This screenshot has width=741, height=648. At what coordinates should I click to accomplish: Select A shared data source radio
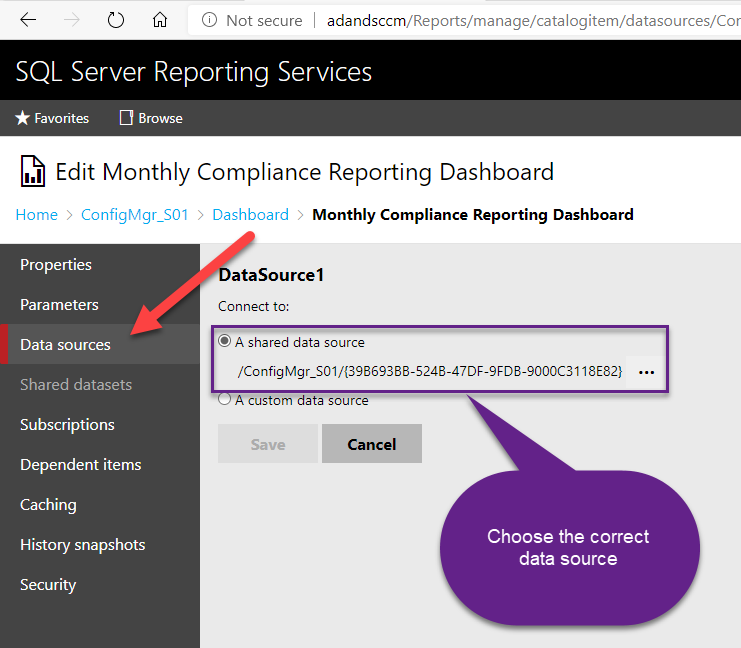click(224, 341)
